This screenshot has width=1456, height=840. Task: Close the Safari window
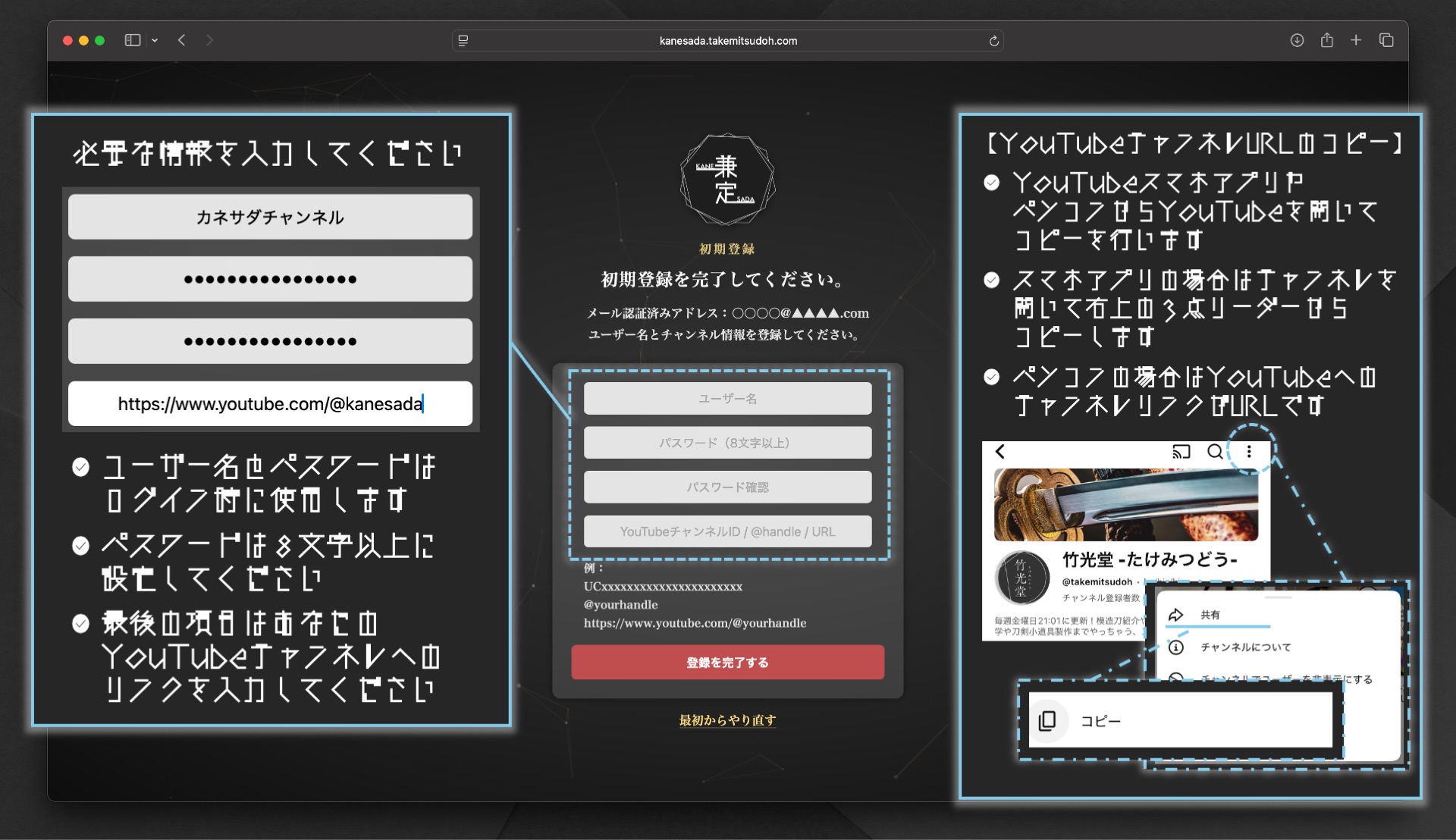[x=67, y=40]
